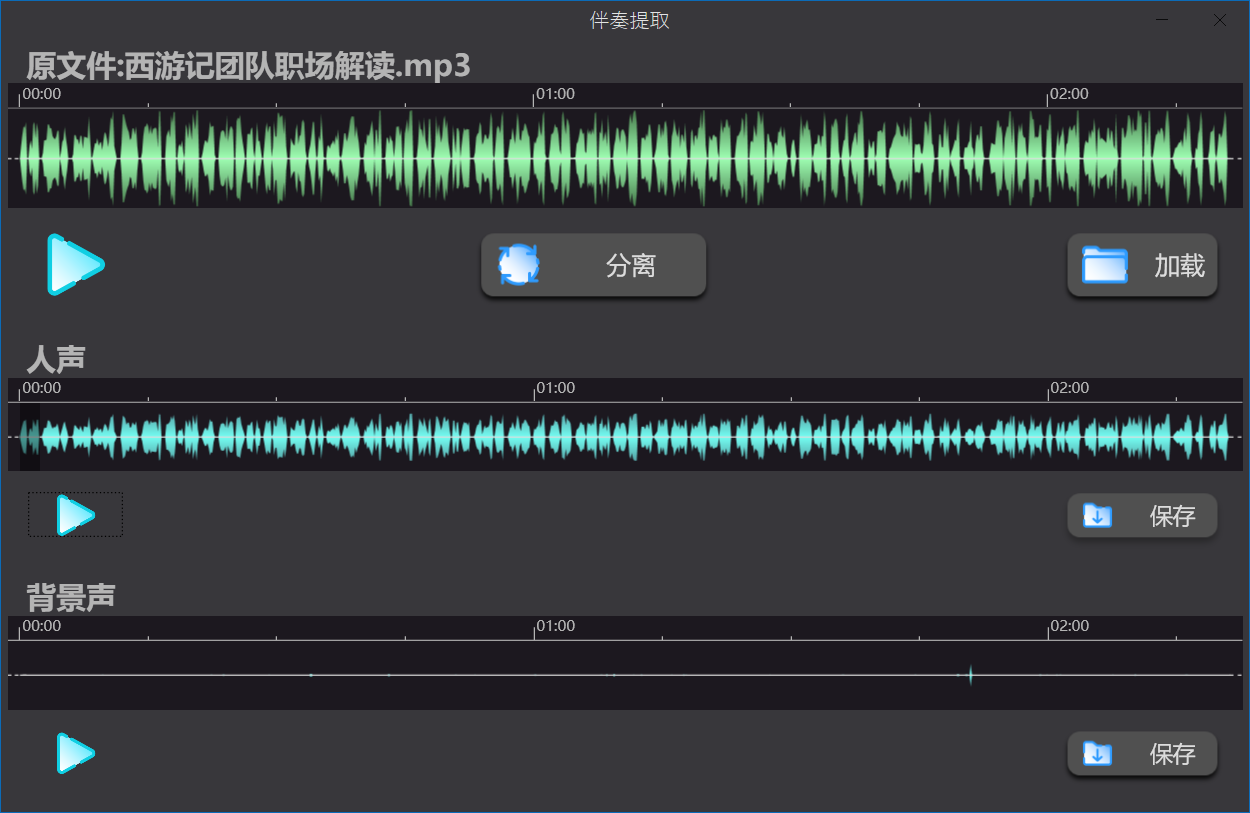Seek to 01:00 on the 人声 timeline
This screenshot has height=813, width=1250.
(x=535, y=389)
